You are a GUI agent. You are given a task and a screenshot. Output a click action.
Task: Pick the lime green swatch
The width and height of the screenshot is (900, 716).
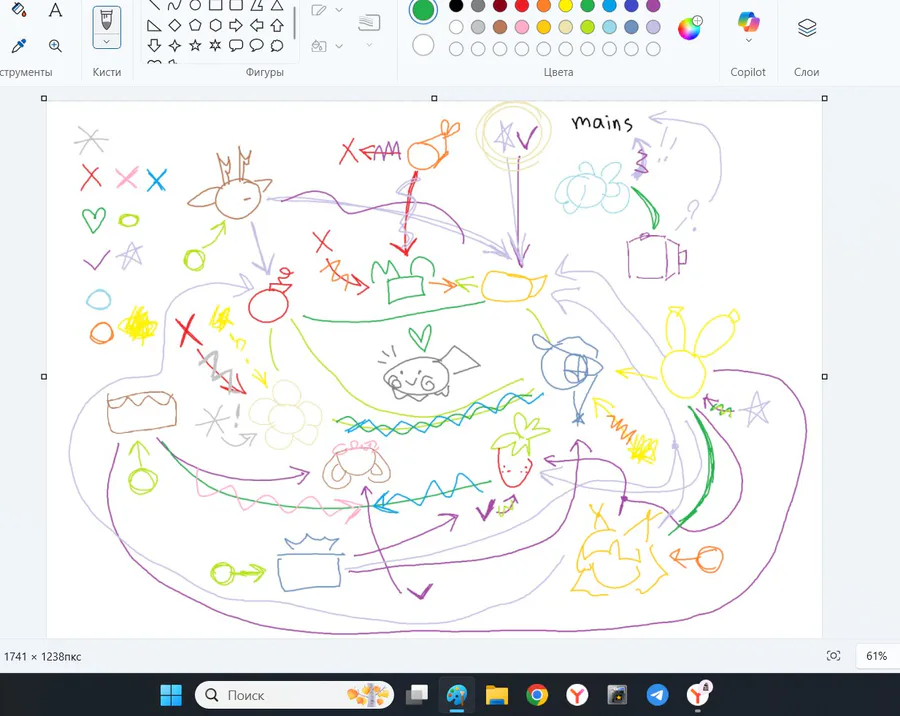(x=587, y=27)
